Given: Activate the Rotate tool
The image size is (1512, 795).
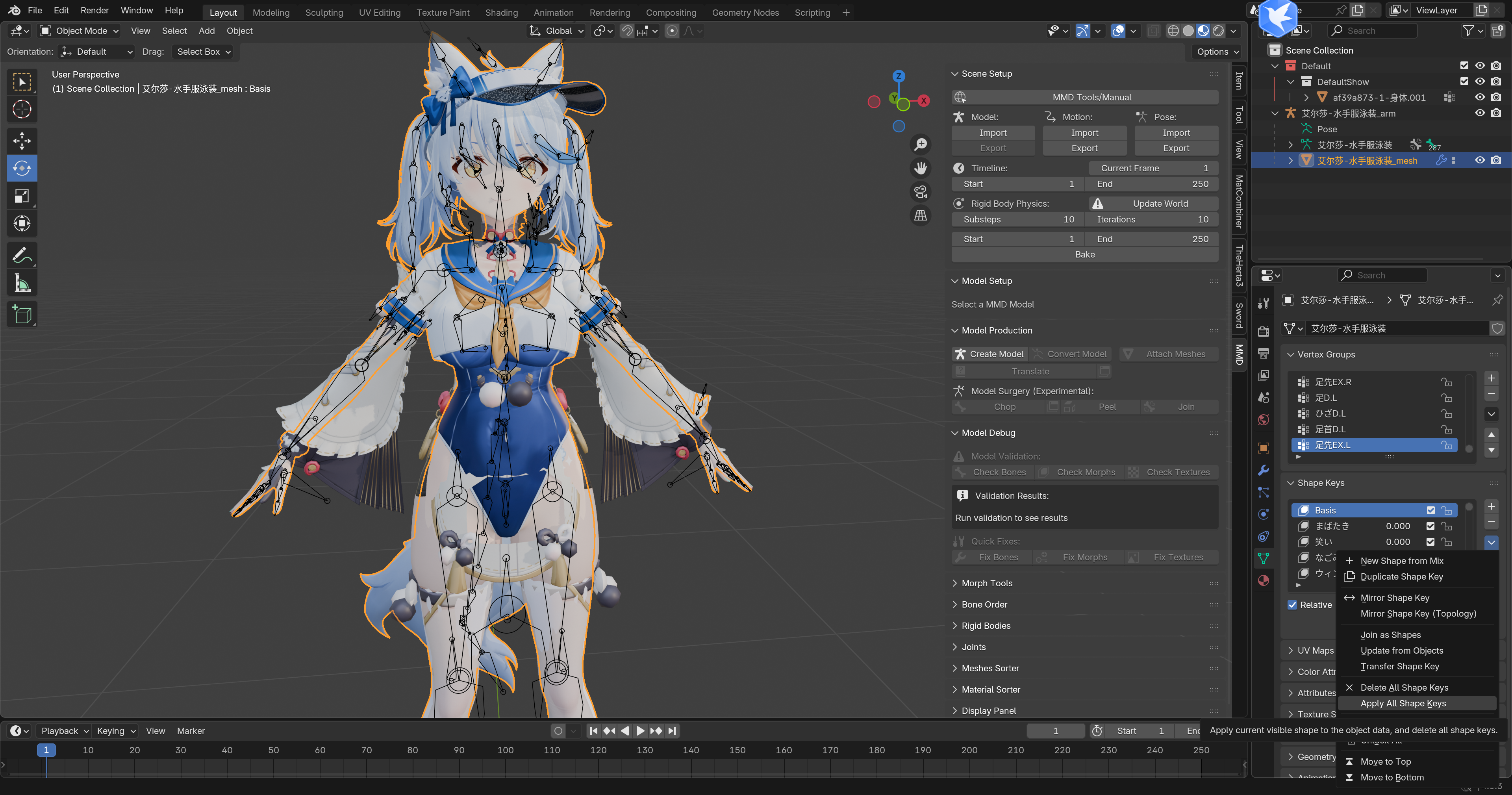Looking at the screenshot, I should 22,169.
